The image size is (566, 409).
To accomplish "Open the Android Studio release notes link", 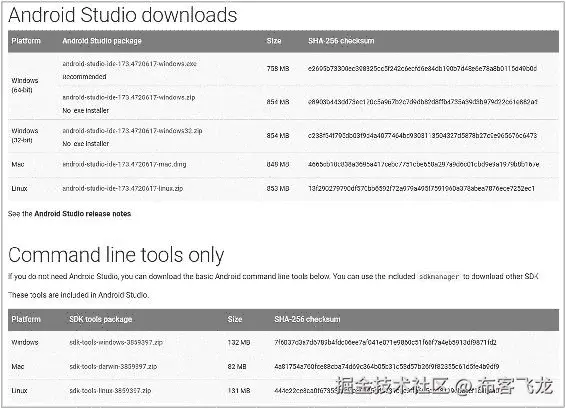I will (x=83, y=214).
